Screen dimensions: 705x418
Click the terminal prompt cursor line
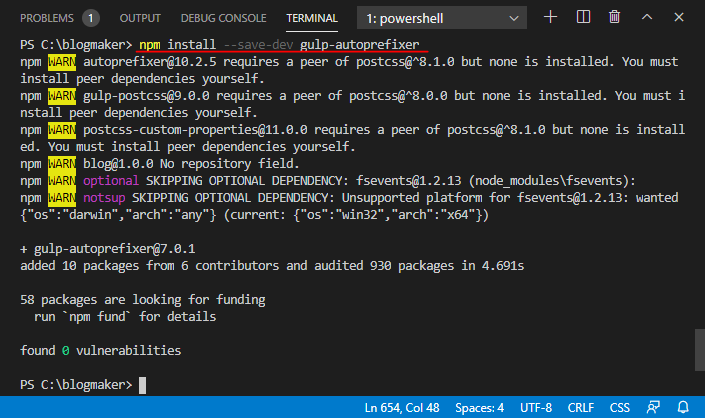click(x=83, y=385)
